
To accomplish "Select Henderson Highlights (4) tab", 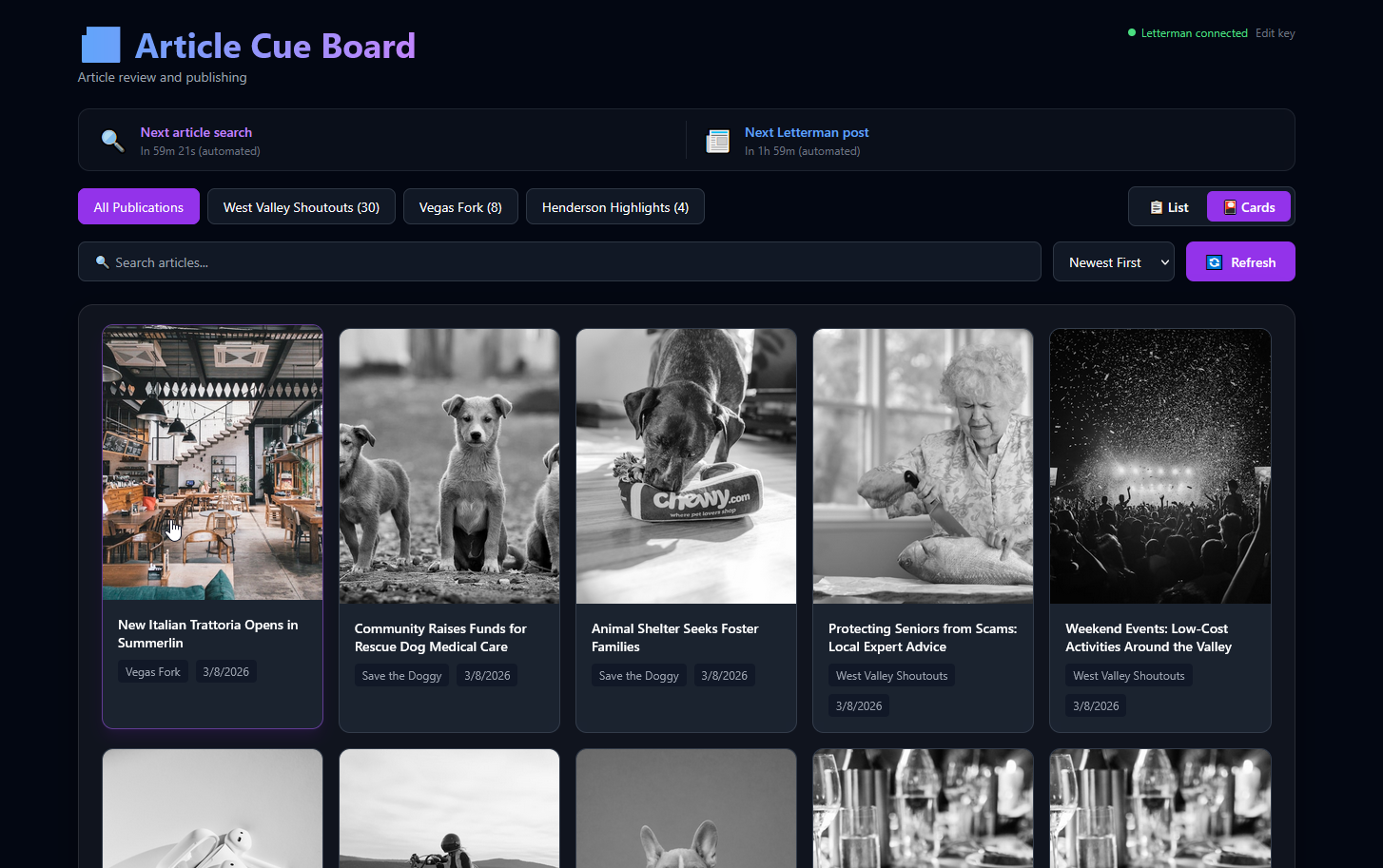I will click(614, 207).
